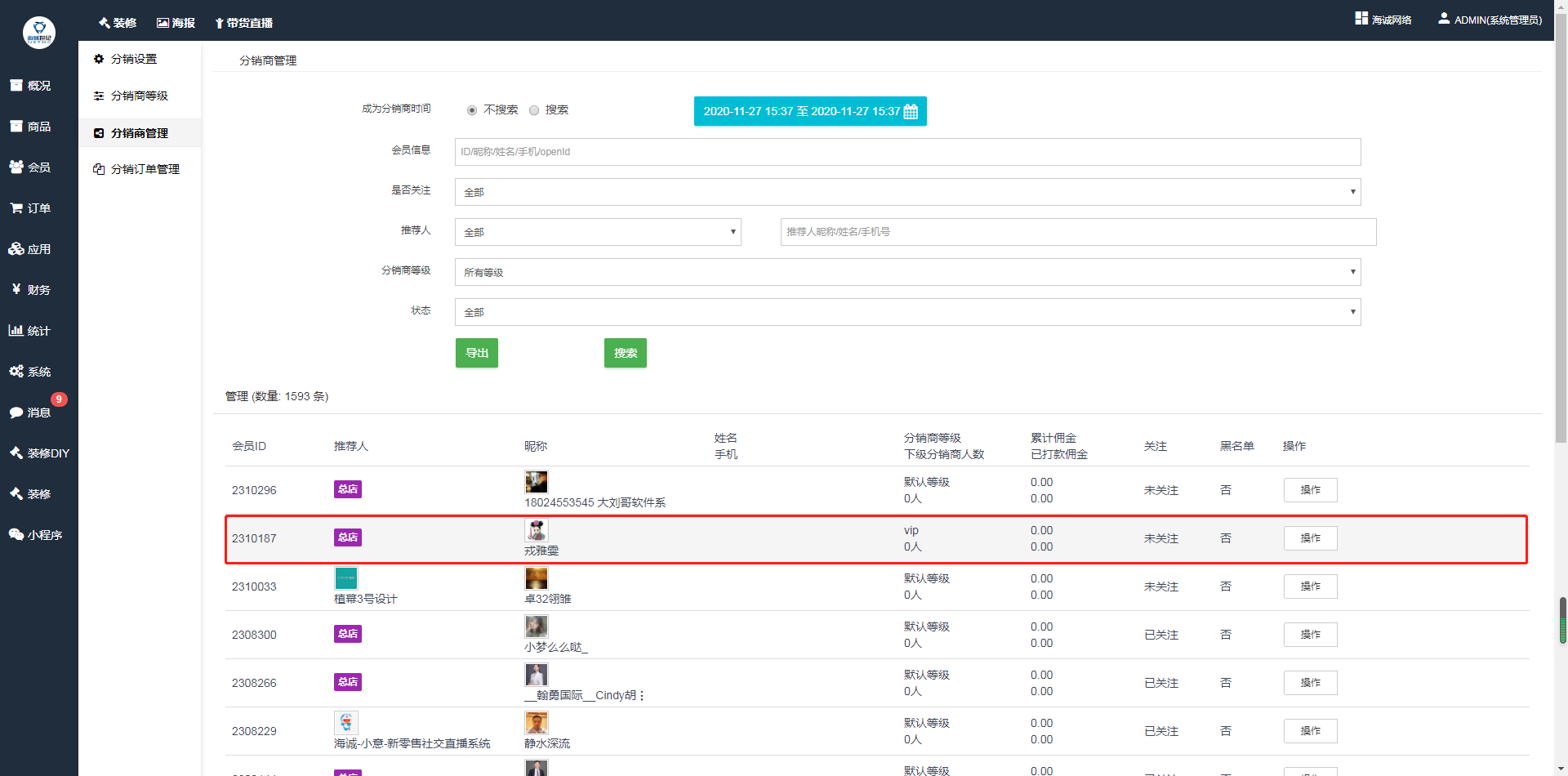Image resolution: width=1568 pixels, height=776 pixels.
Task: Open 订单 orders cart icon
Action: click(x=16, y=207)
